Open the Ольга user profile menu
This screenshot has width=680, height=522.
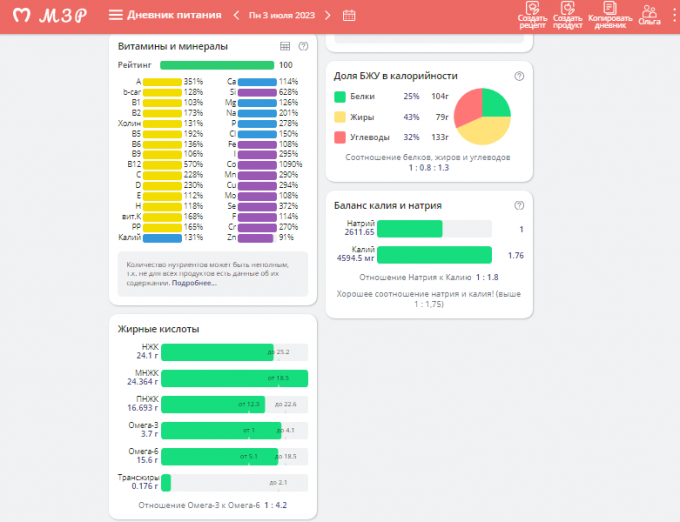649,15
